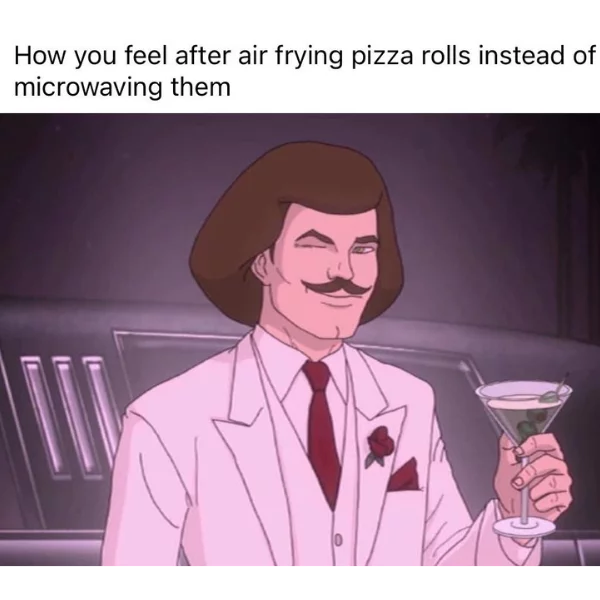Click the red pocket square
Image resolution: width=600 pixels, height=600 pixels.
[403, 475]
